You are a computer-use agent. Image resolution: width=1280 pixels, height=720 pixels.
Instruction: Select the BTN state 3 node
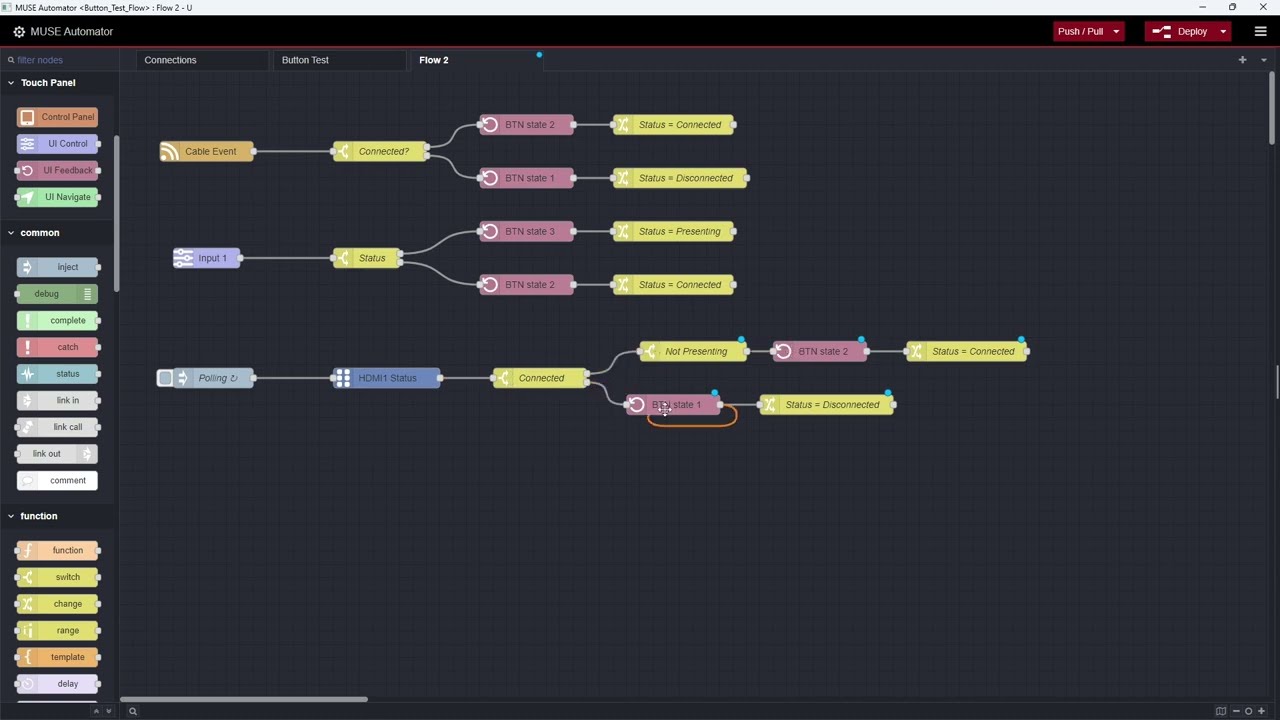[x=527, y=231]
